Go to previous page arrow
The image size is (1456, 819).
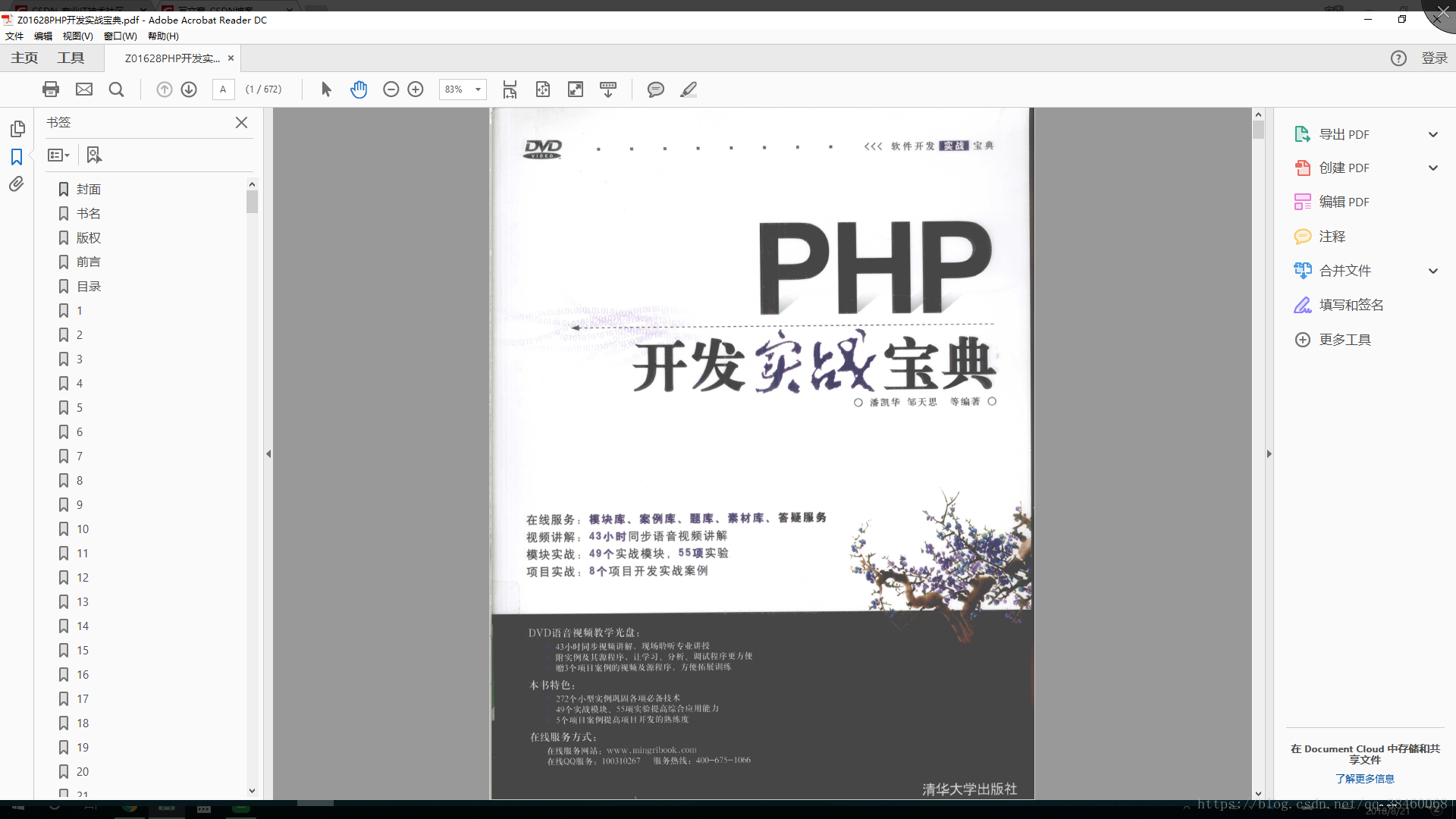click(164, 89)
